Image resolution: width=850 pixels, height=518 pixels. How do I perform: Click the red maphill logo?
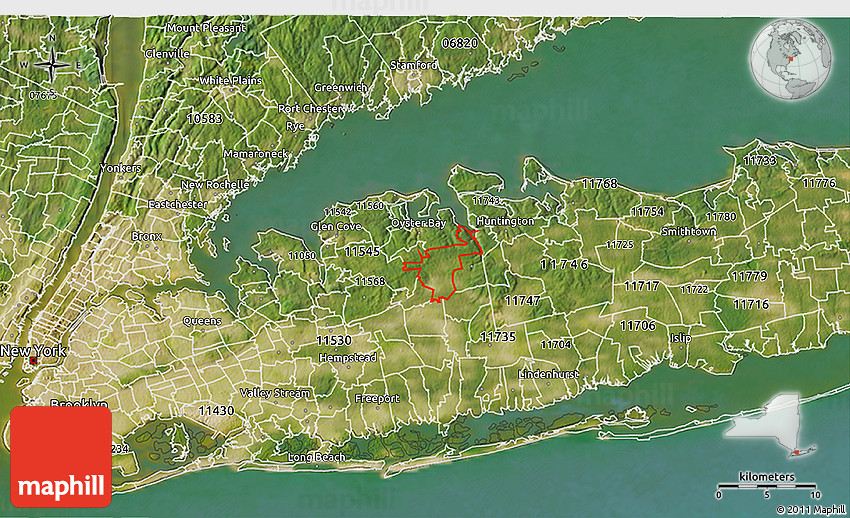point(61,455)
